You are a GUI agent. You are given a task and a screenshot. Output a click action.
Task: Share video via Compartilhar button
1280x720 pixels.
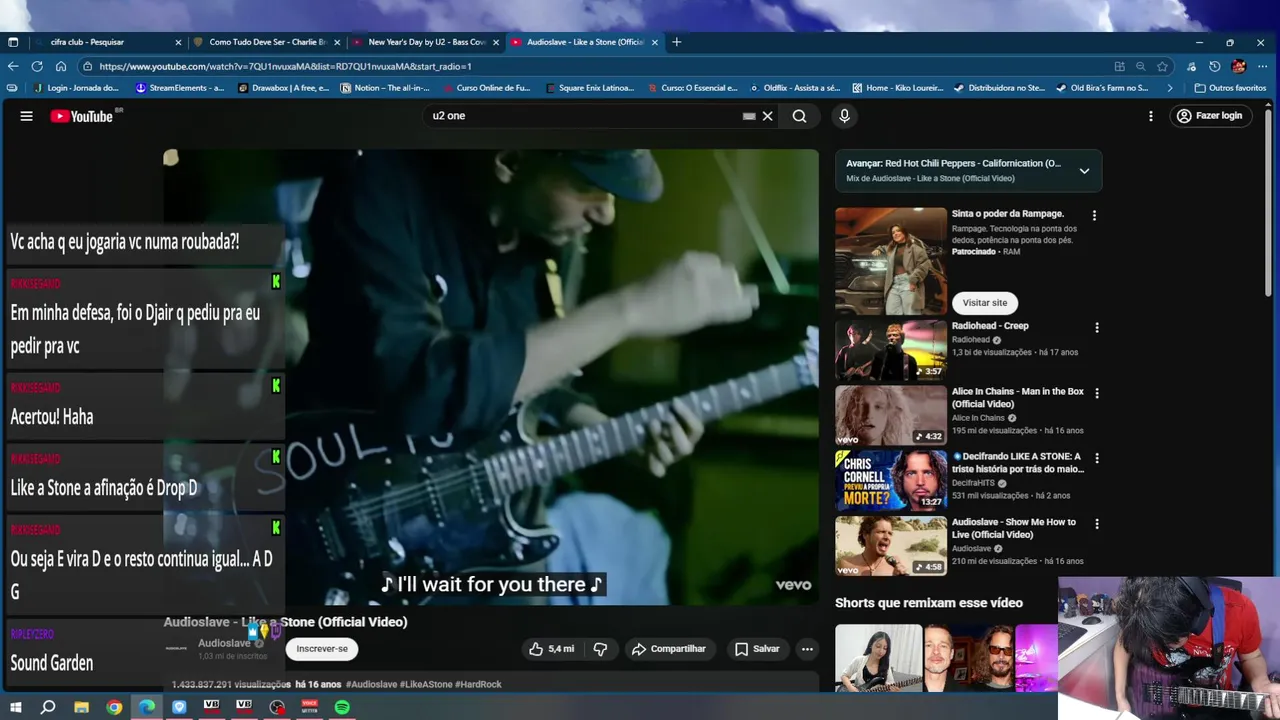coord(668,649)
